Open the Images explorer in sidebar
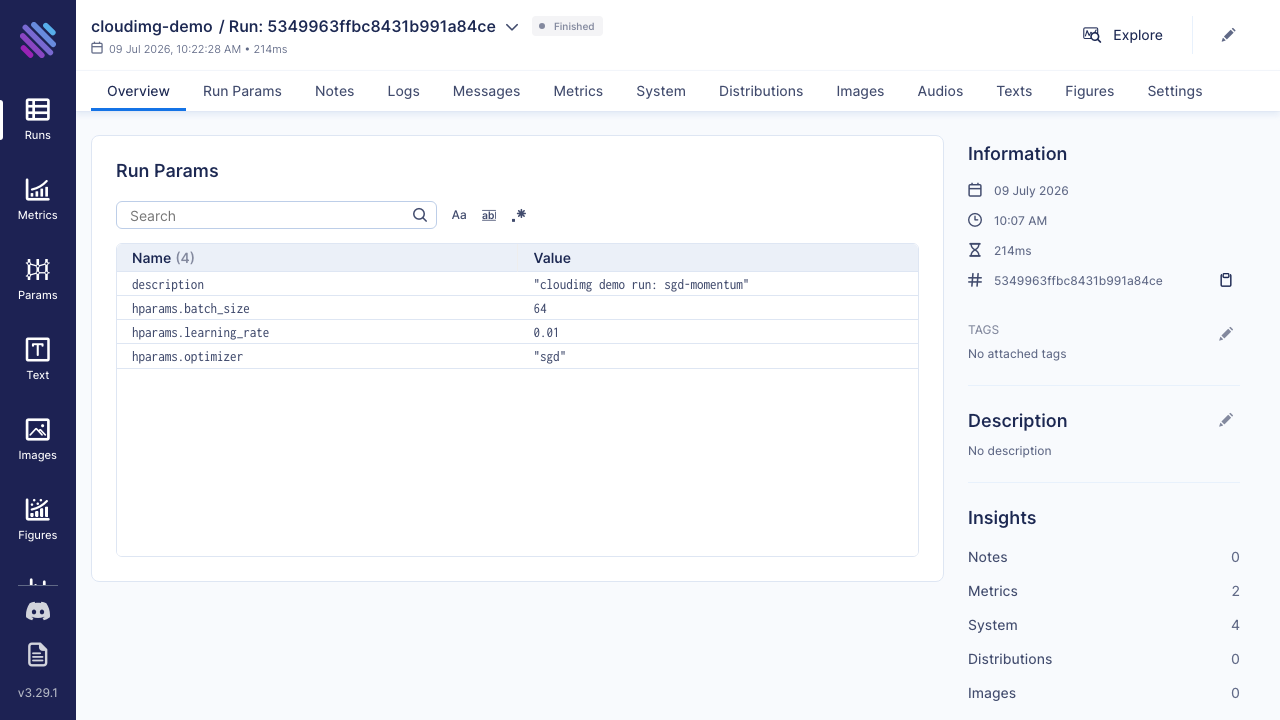1280x720 pixels. pyautogui.click(x=38, y=439)
